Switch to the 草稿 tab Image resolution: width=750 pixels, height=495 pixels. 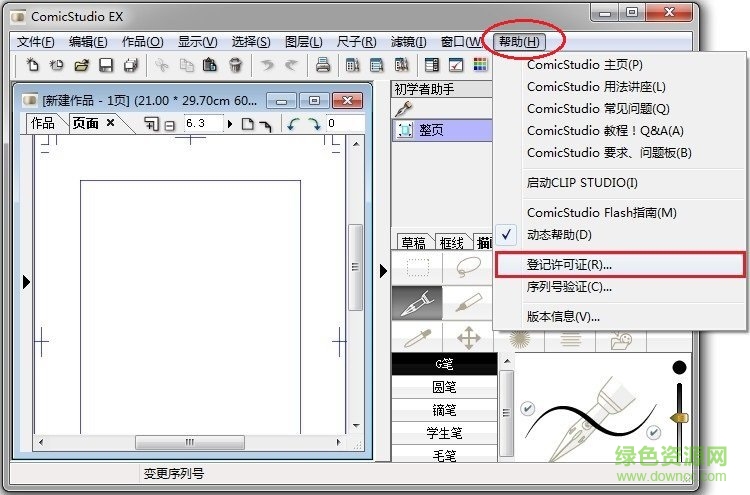414,243
